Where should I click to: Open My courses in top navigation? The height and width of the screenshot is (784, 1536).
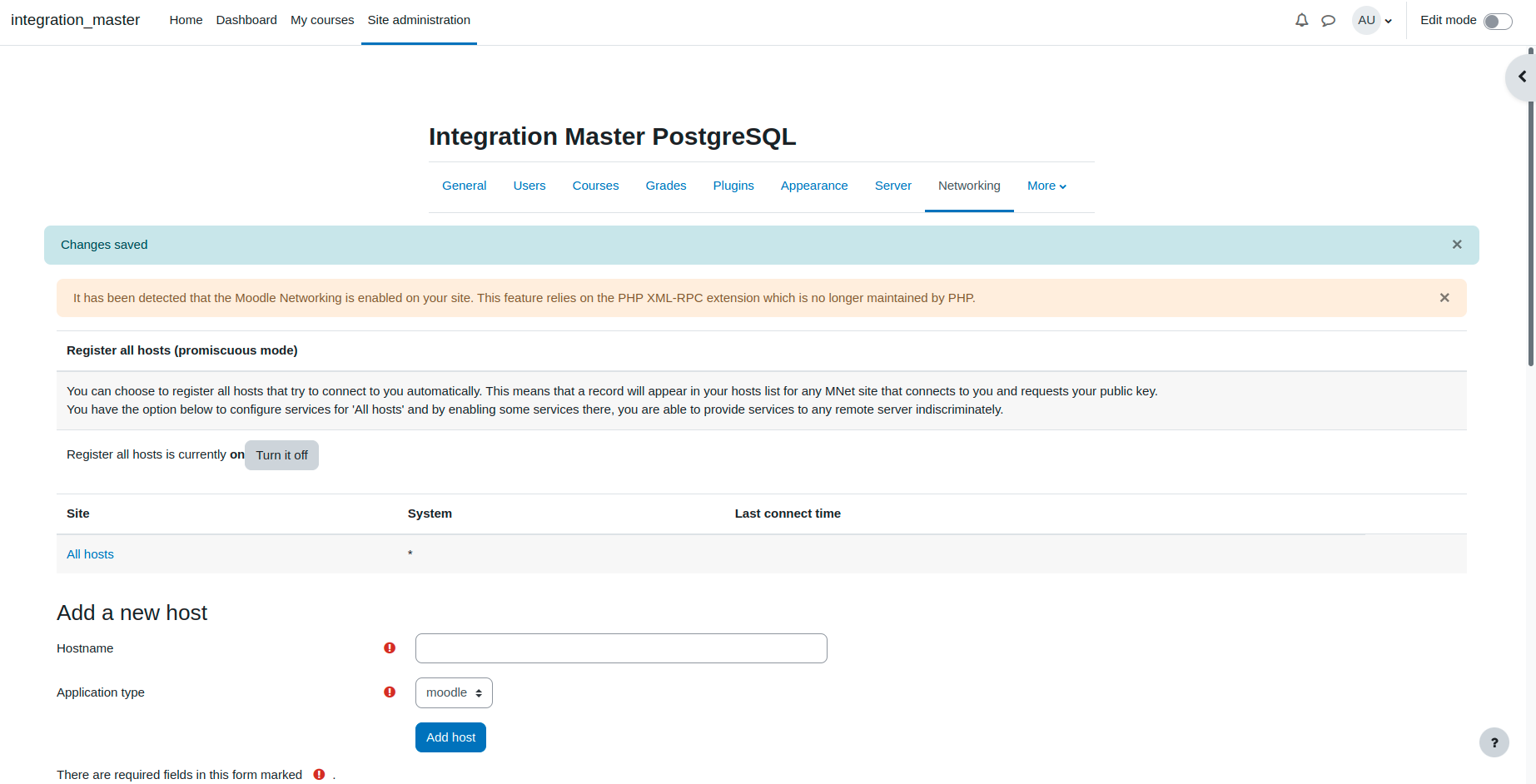click(322, 20)
